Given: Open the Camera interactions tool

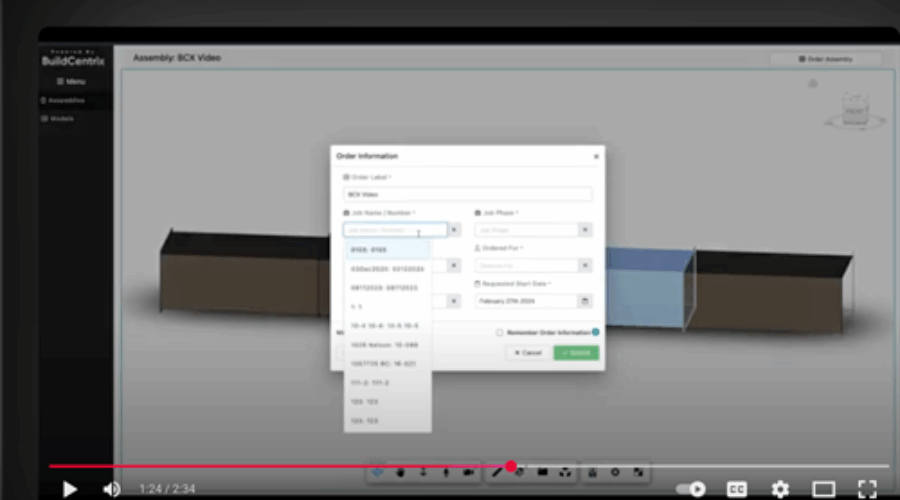Looking at the screenshot, I should pyautogui.click(x=469, y=472).
